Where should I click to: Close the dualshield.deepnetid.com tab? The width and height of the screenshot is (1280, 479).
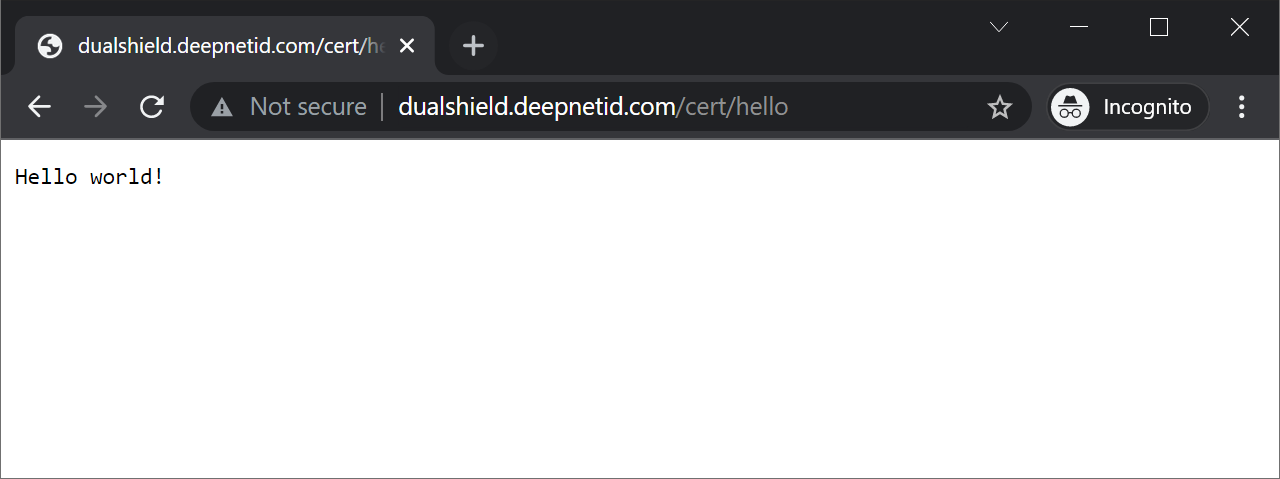tap(407, 46)
